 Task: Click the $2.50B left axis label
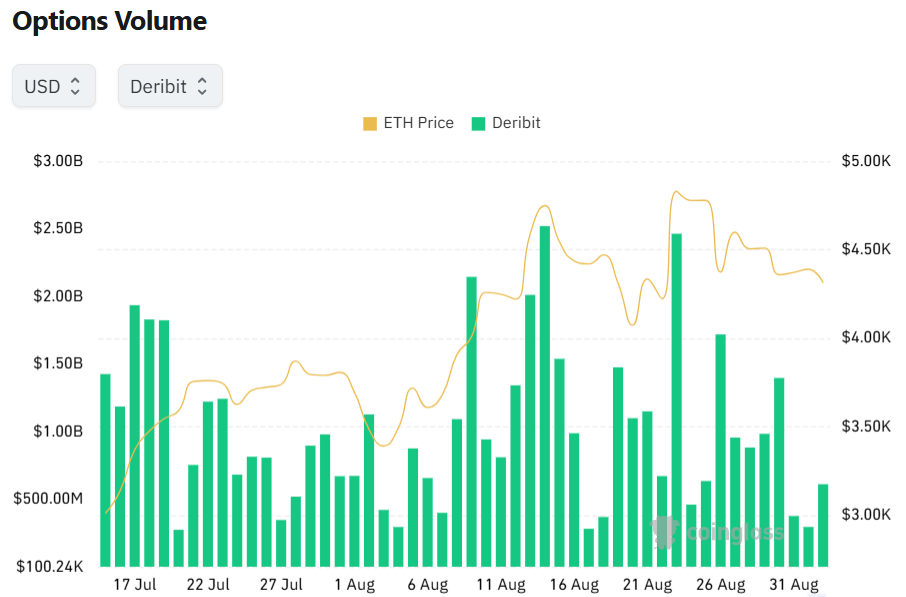58,228
